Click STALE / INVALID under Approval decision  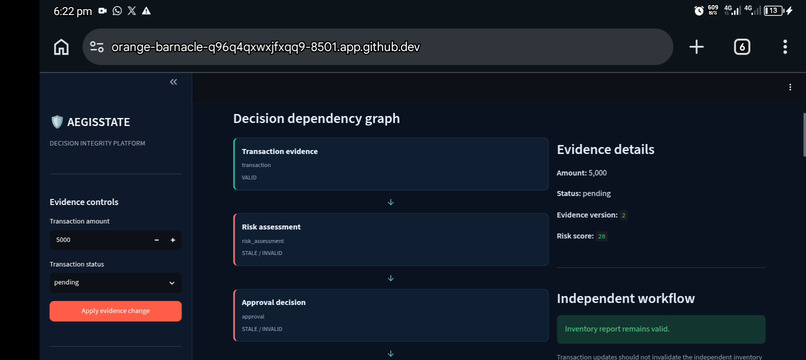pyautogui.click(x=262, y=329)
